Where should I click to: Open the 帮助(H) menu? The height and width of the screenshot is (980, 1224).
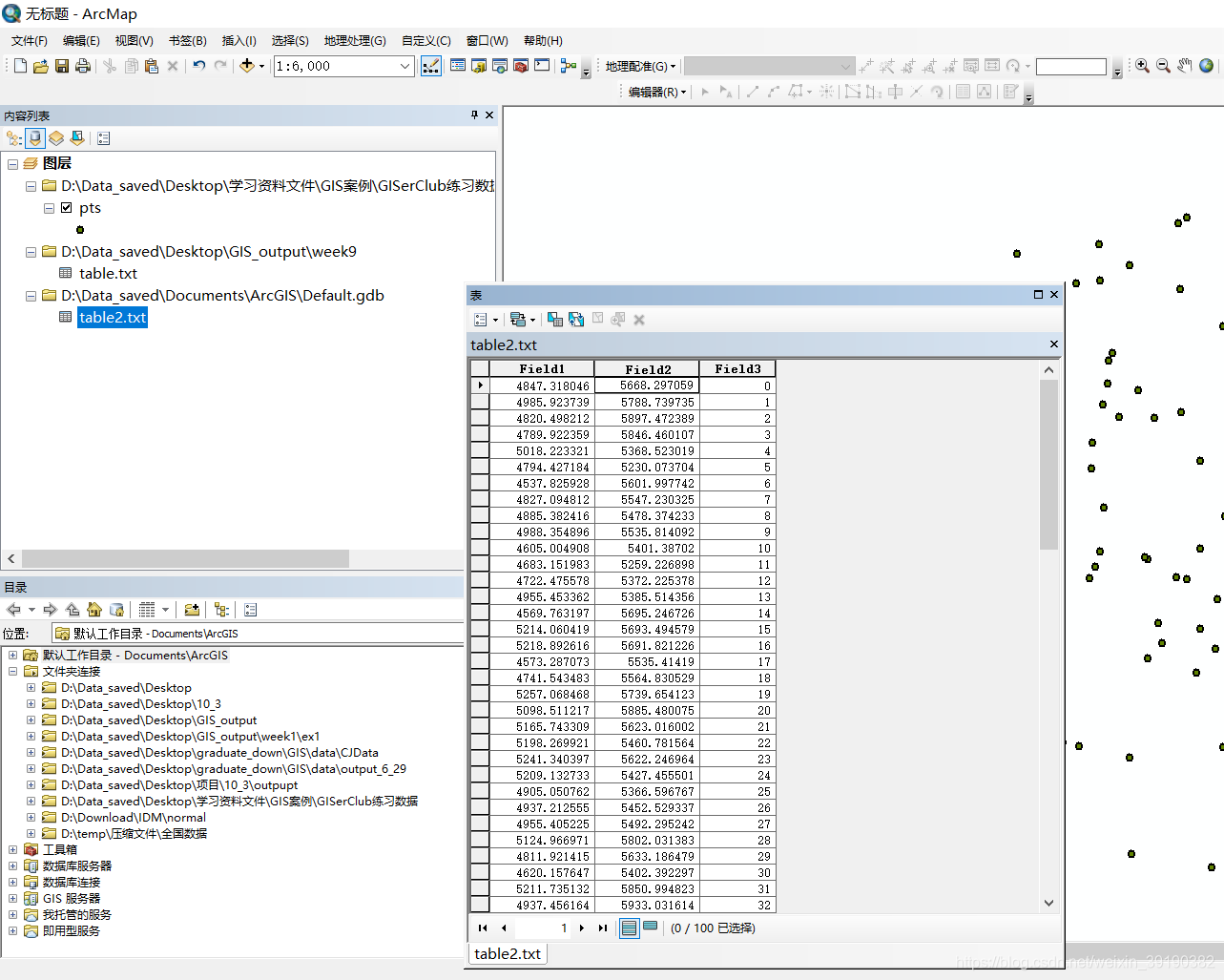tap(543, 40)
